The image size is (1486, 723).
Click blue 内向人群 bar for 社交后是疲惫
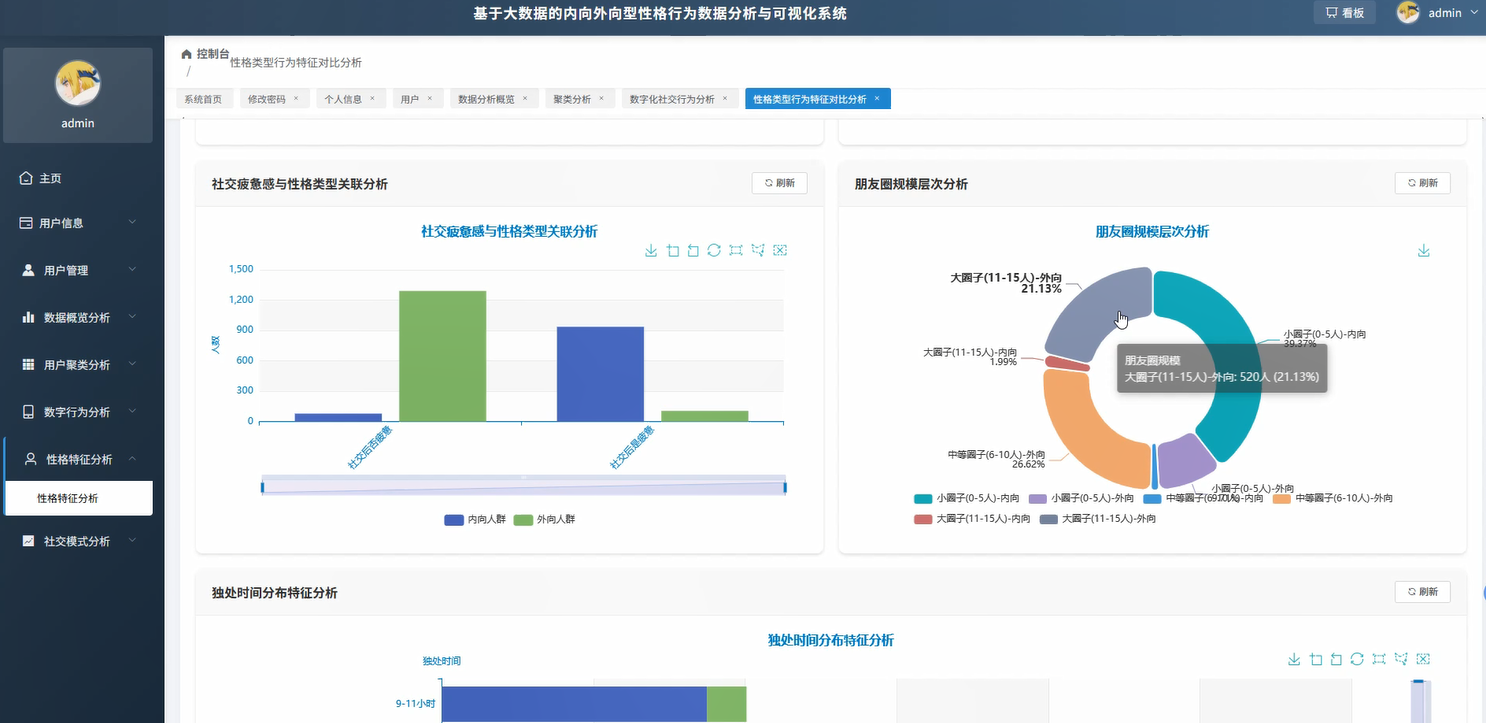coord(600,374)
